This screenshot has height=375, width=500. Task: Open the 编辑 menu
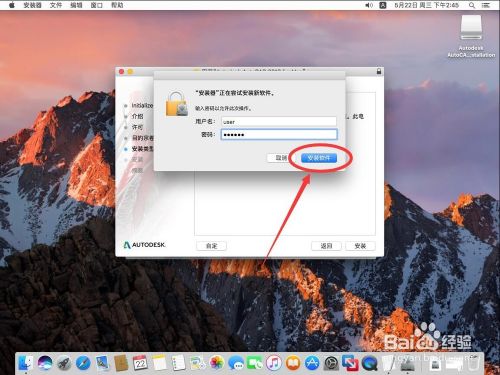76,5
